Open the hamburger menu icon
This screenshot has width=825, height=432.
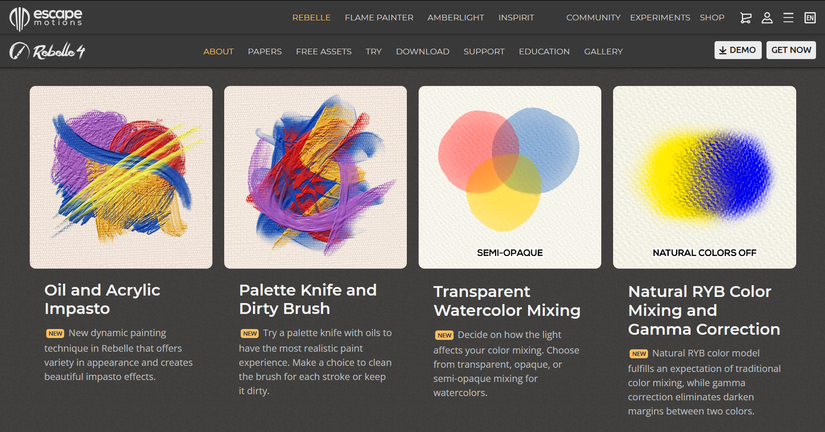pyautogui.click(x=788, y=18)
